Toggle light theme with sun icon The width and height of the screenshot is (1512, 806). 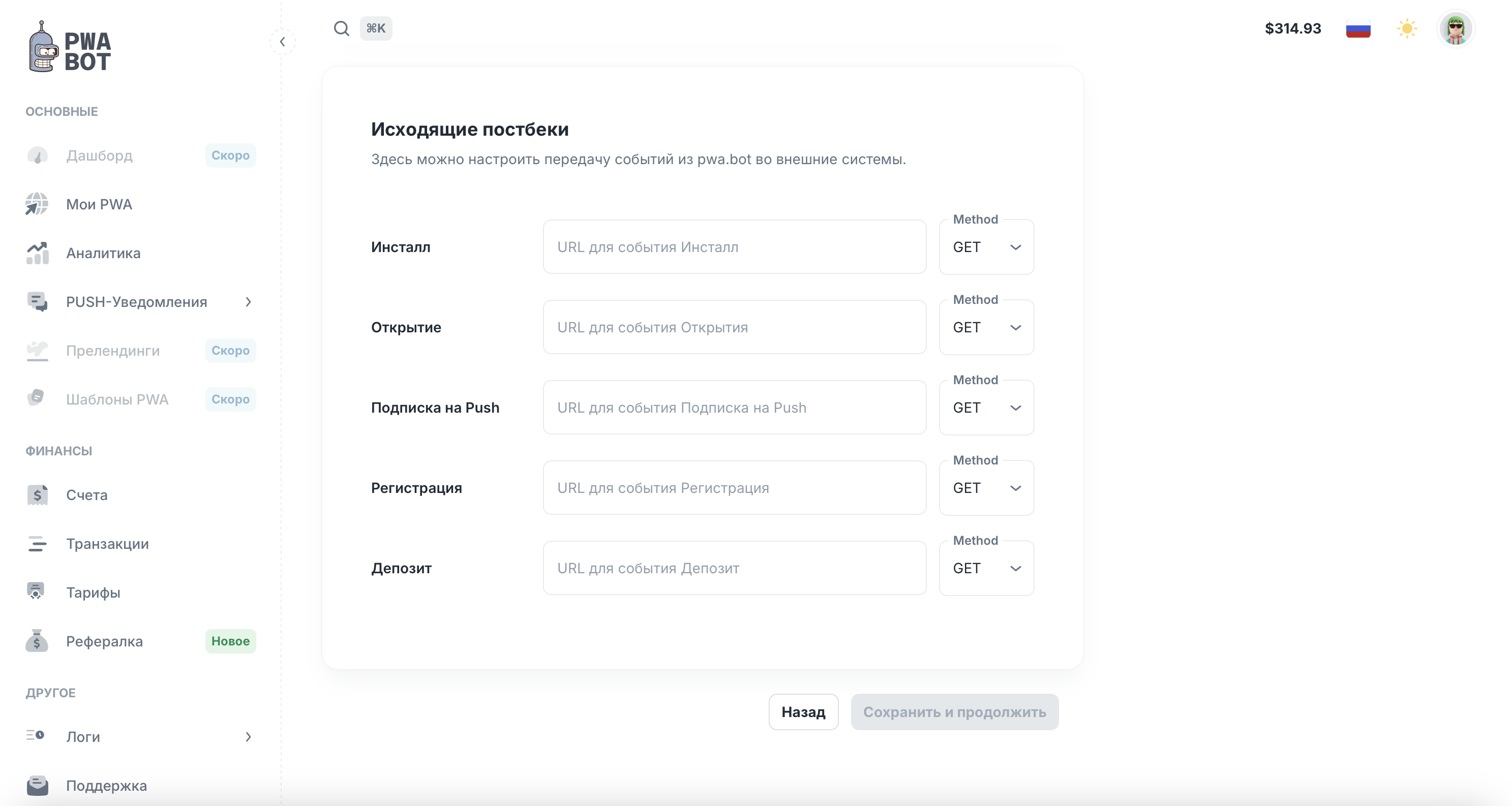pos(1406,28)
